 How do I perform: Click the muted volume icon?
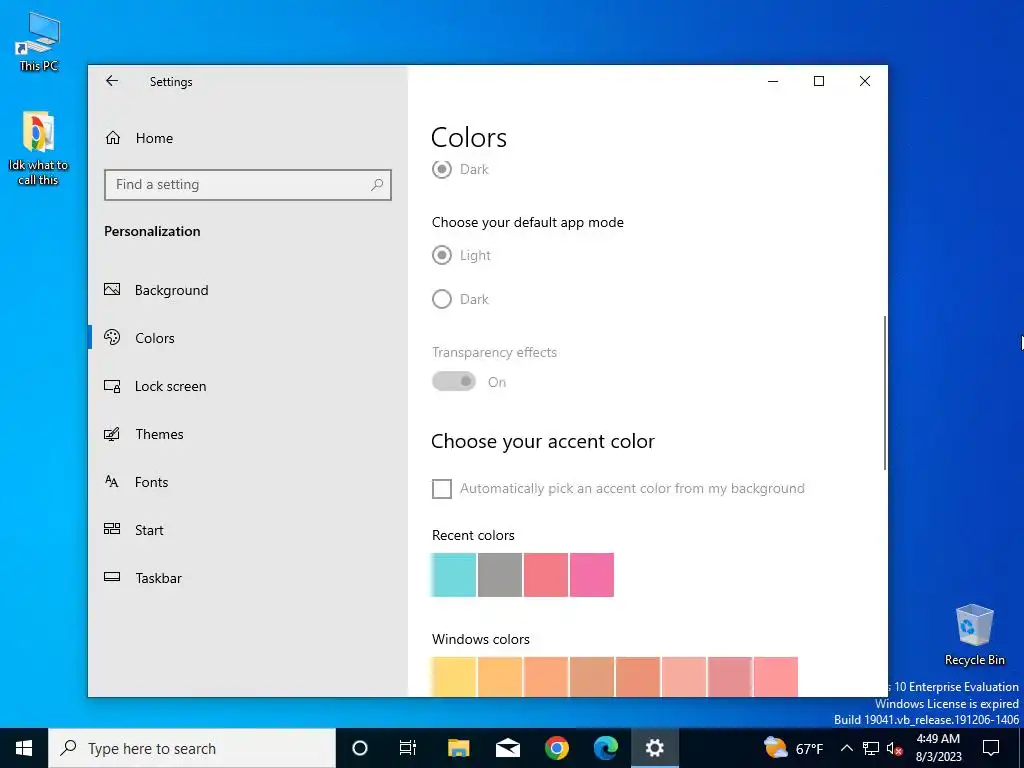895,748
